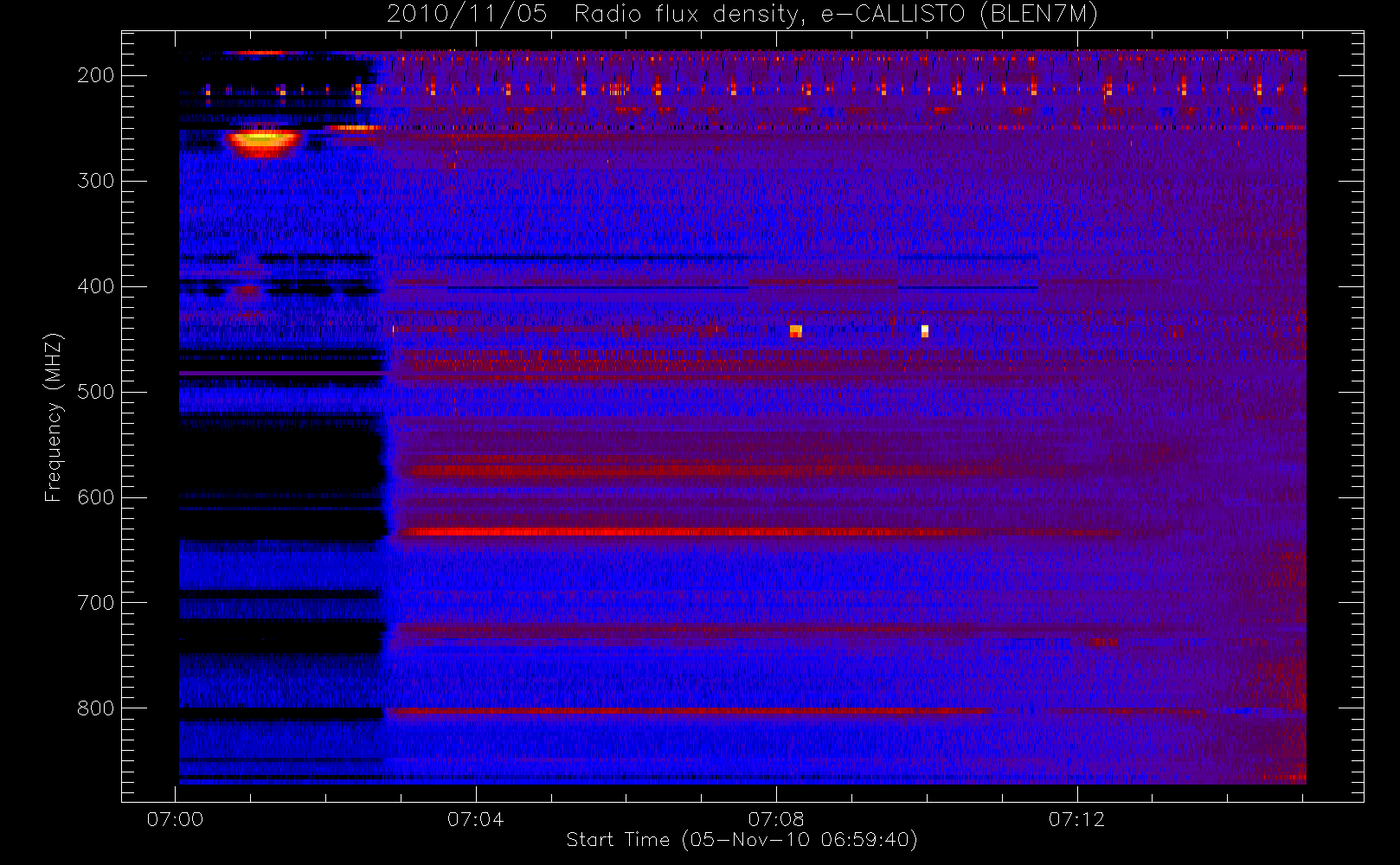
Task: Click the 700 frequency tick label
Action: (x=95, y=603)
